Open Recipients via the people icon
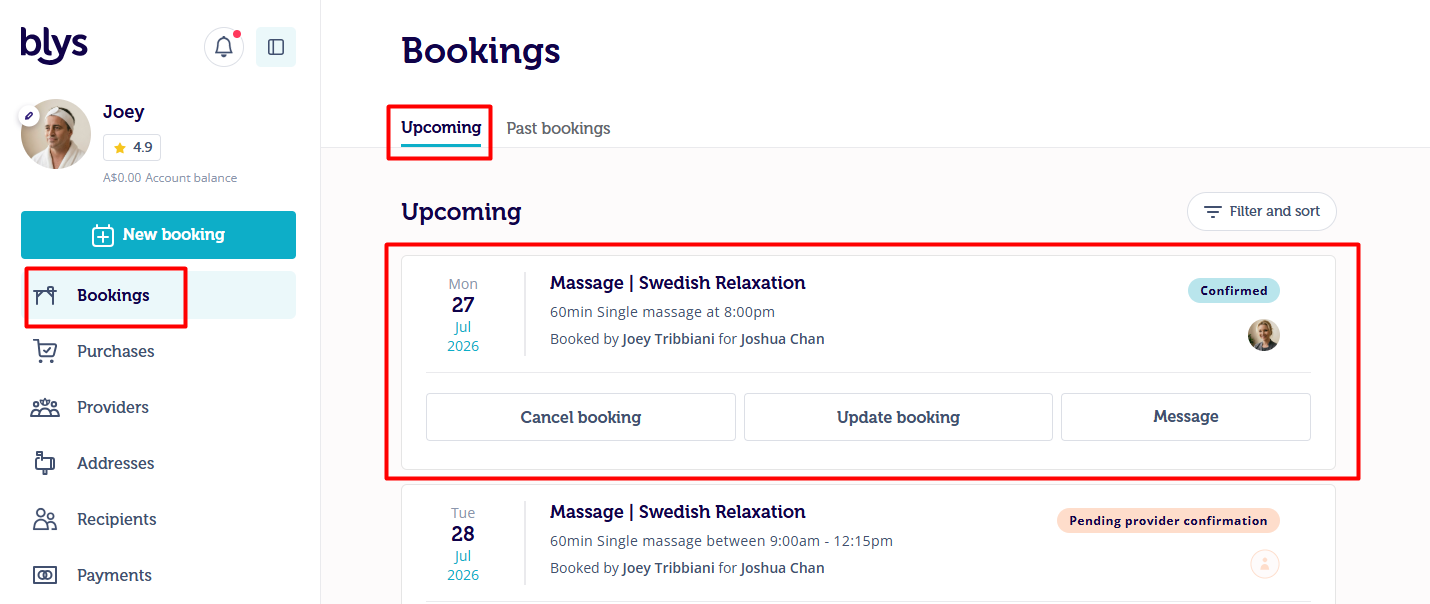Screen dimensions: 1430x604 [x=45, y=519]
